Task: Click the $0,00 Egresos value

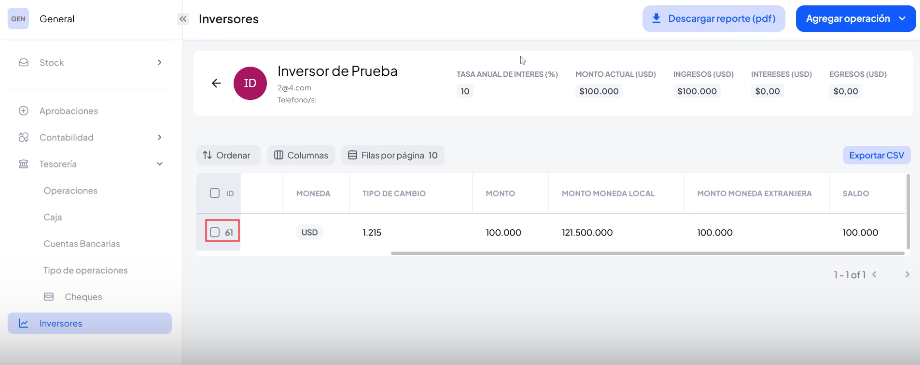Action: pos(845,91)
